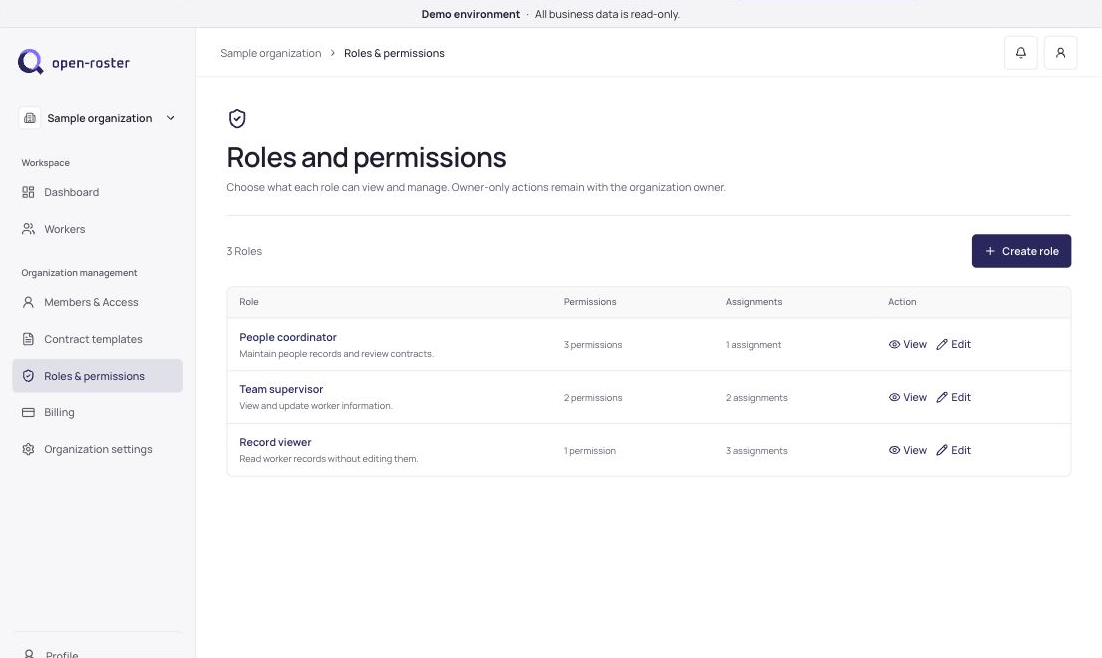
Task: Open the Billing section
Action: 98,413
